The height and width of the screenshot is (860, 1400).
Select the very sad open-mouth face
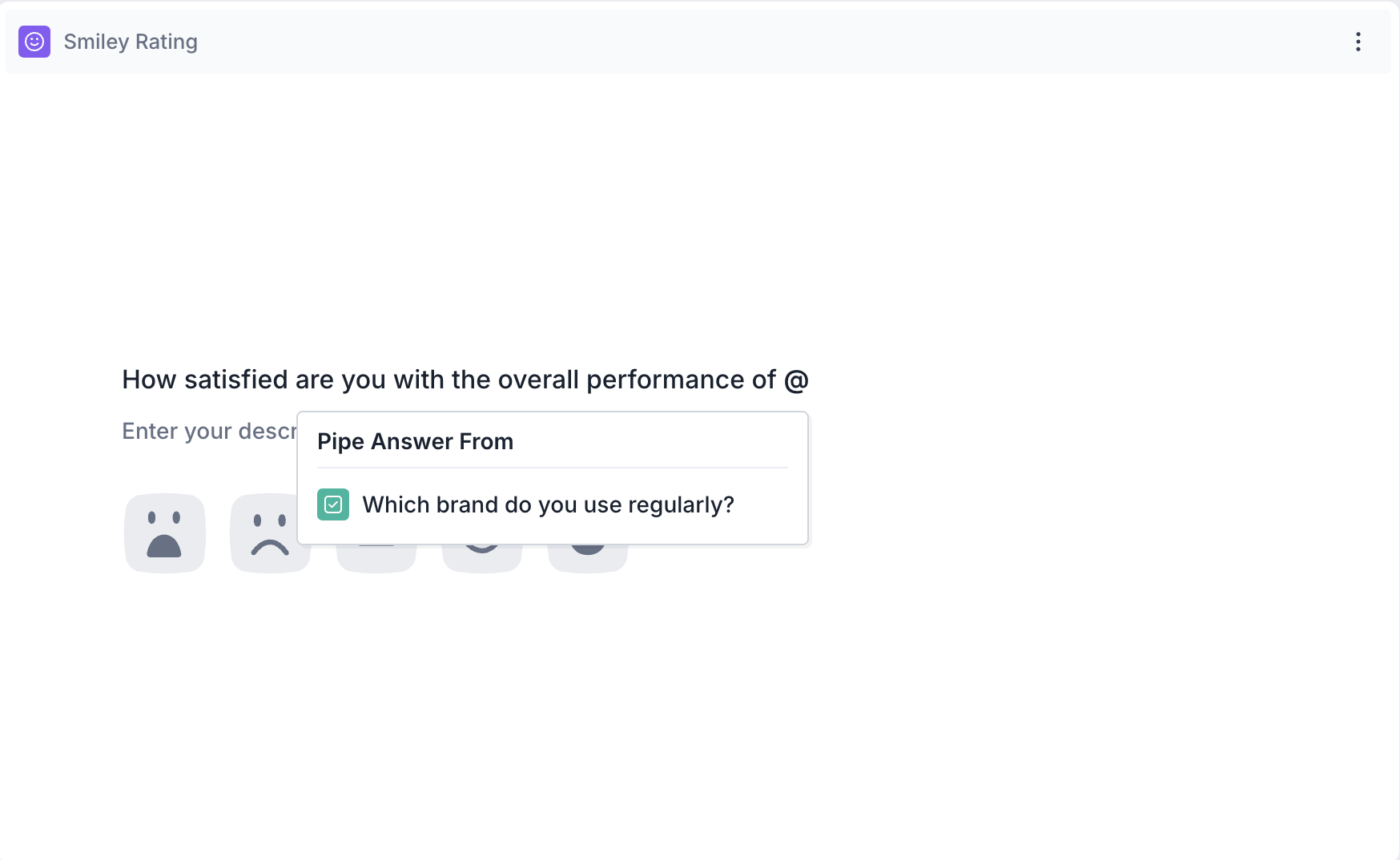[165, 533]
